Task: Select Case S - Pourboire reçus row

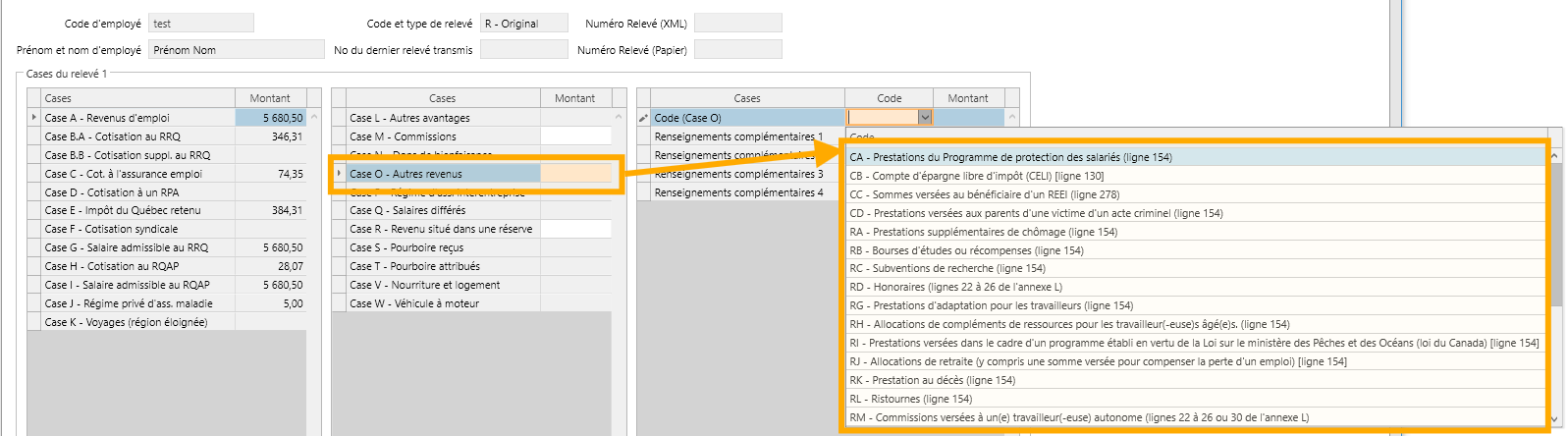Action: (x=472, y=247)
